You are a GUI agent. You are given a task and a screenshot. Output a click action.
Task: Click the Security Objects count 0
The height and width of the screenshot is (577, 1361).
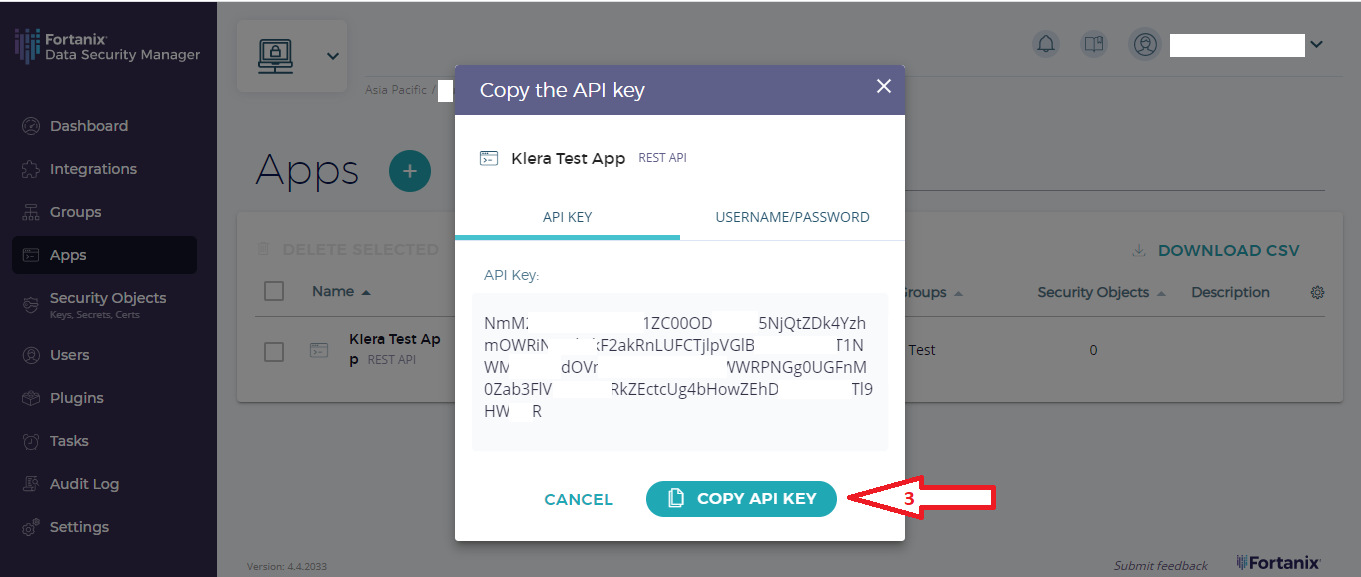coord(1093,350)
